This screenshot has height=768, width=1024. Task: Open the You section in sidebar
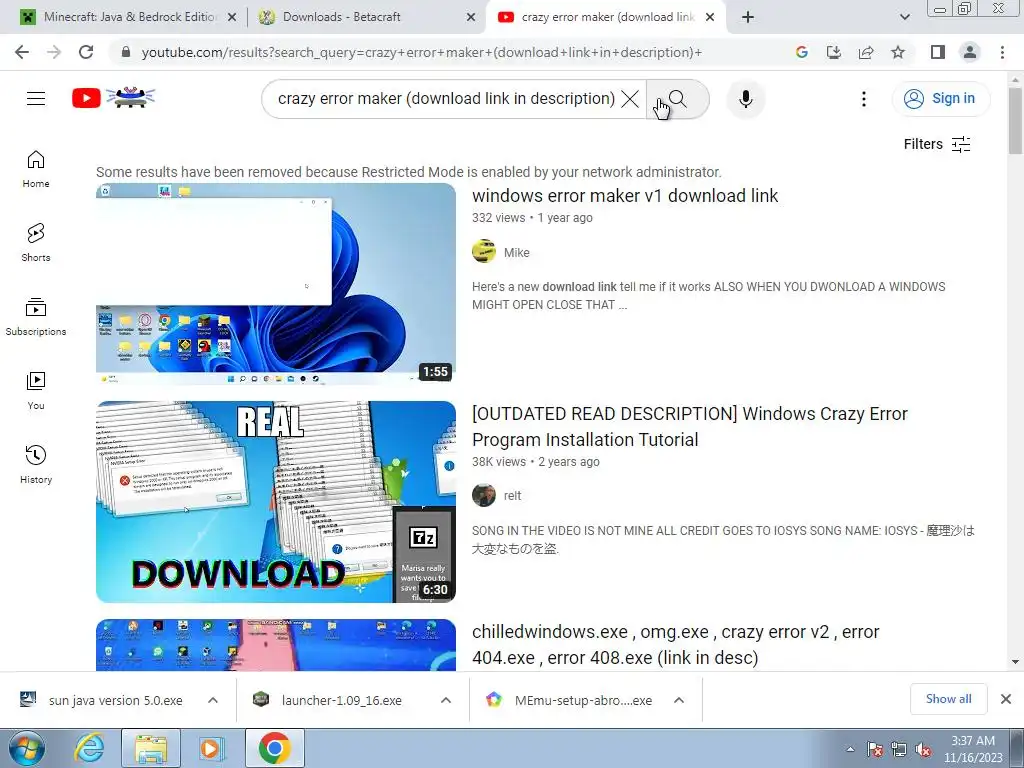(x=36, y=391)
